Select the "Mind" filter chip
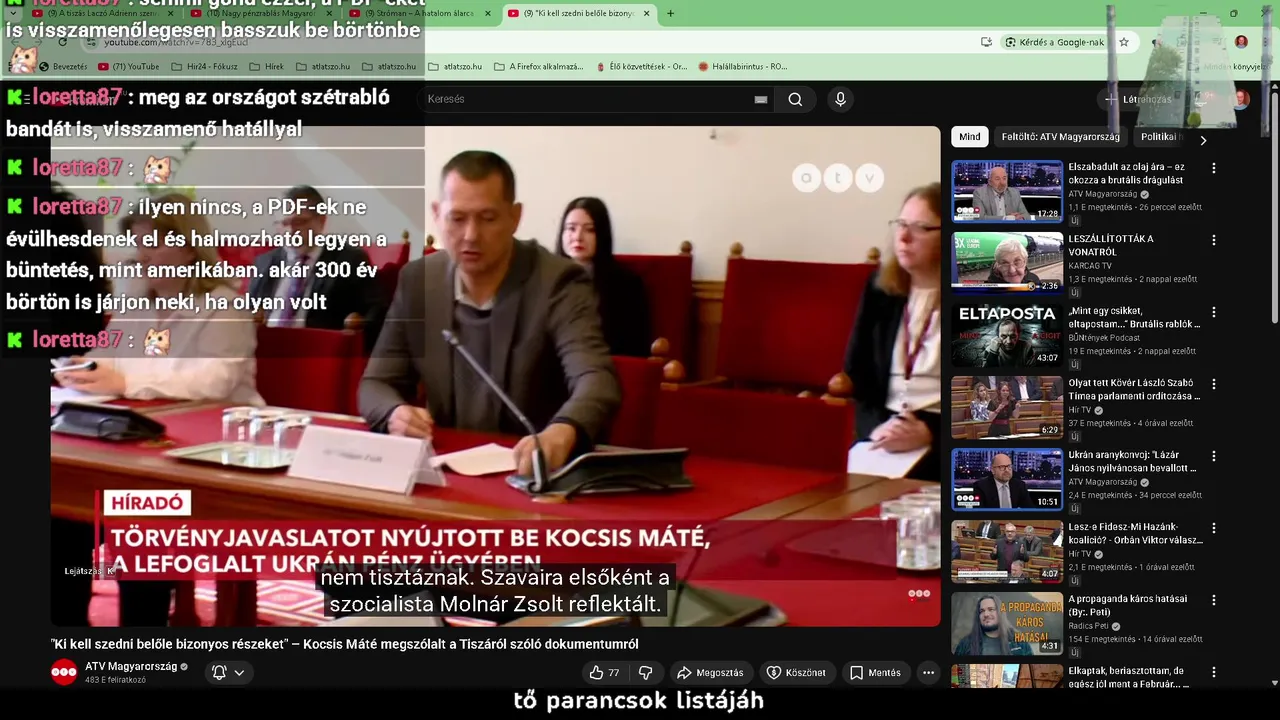 [x=970, y=137]
